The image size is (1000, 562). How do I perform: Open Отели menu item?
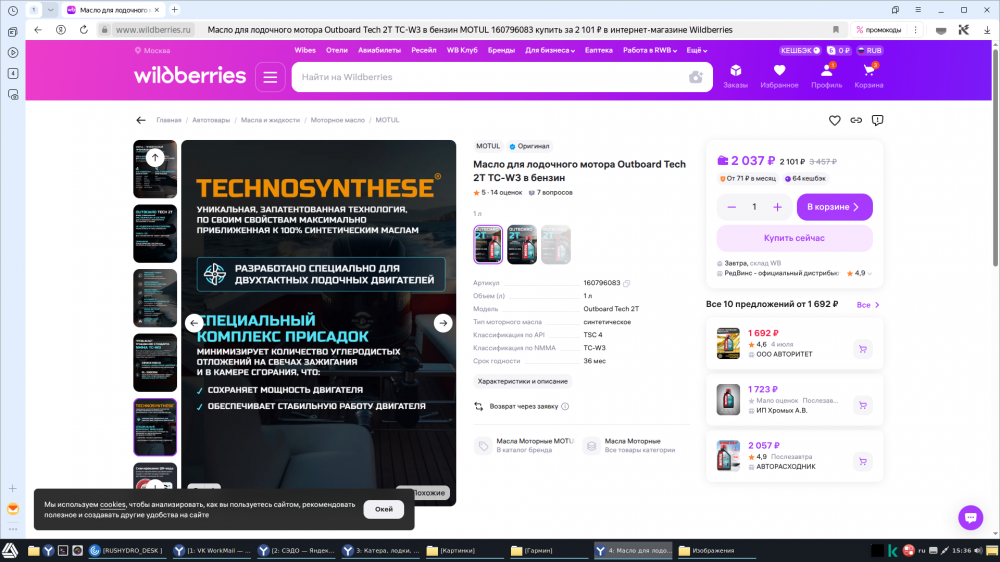[337, 50]
